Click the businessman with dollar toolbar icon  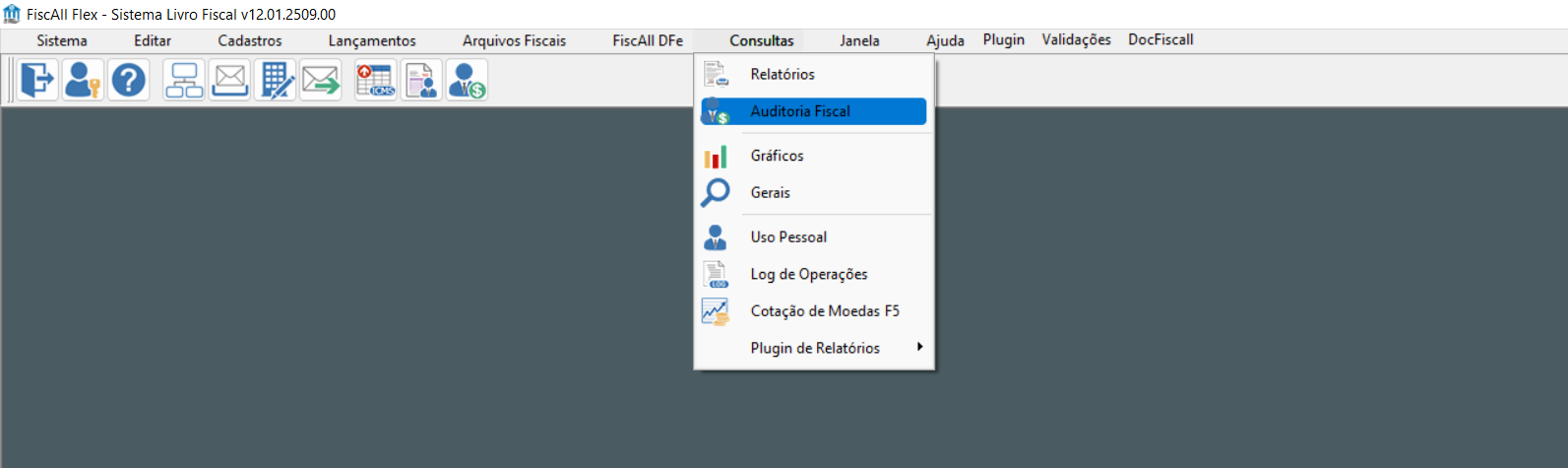click(467, 80)
